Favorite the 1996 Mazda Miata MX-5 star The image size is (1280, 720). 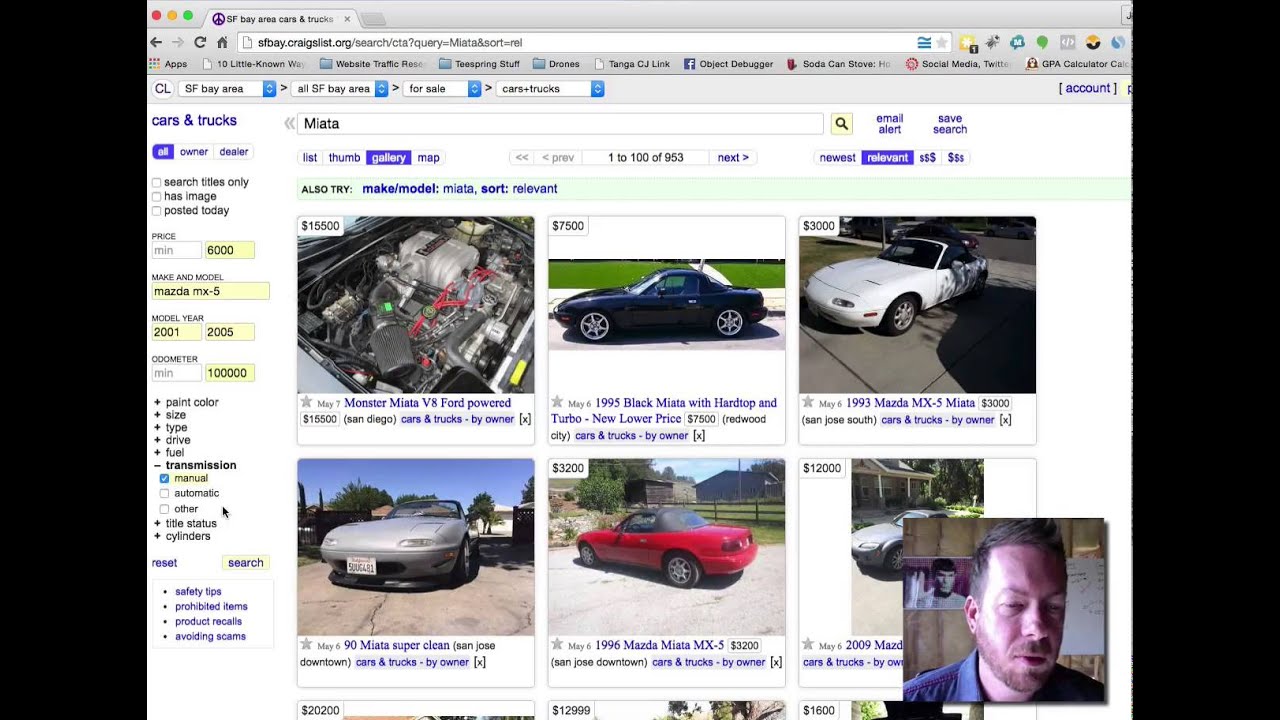(x=557, y=644)
